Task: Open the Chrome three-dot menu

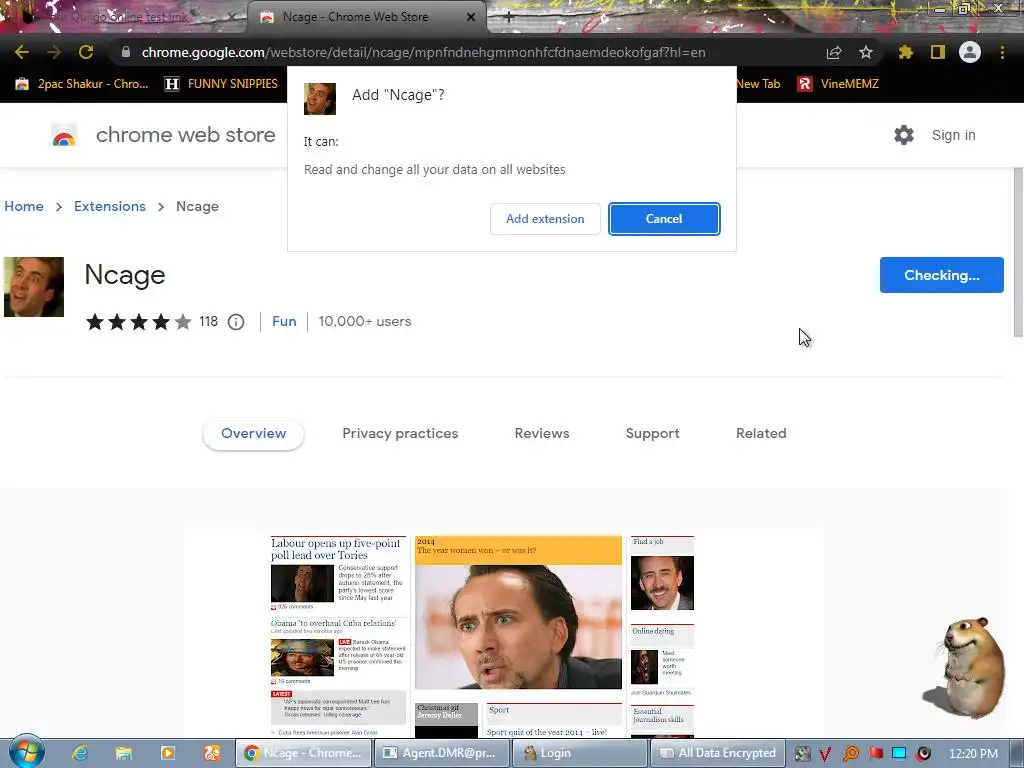Action: 1002,52
